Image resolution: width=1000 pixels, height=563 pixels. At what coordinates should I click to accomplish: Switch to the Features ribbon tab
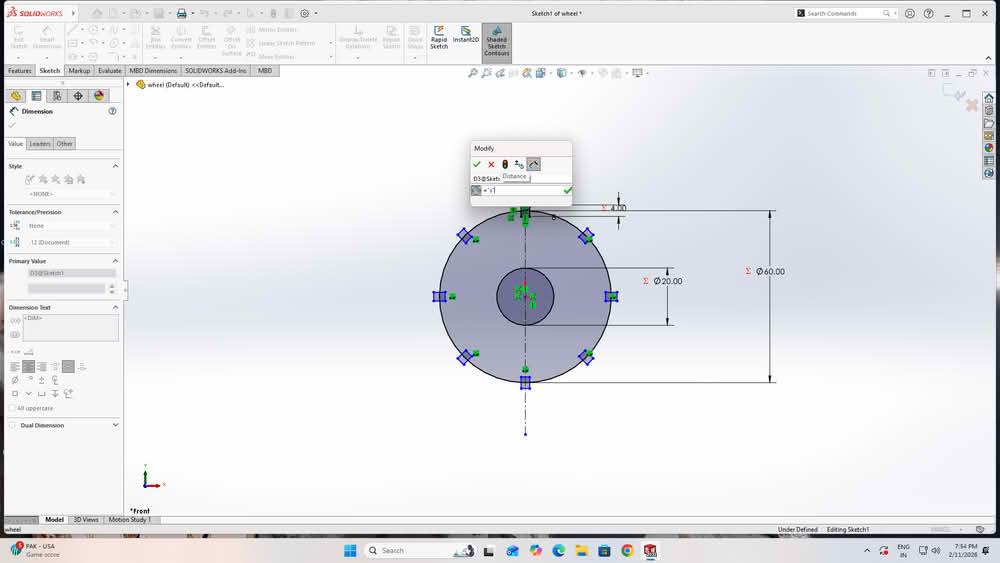[19, 71]
